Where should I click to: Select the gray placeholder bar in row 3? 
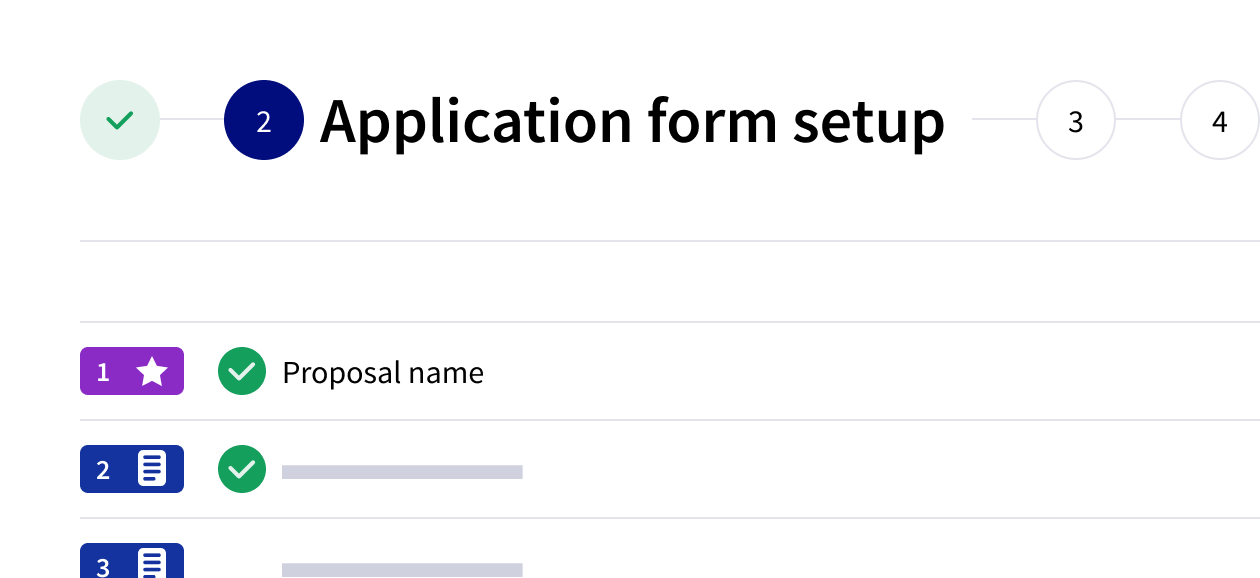pos(402,570)
